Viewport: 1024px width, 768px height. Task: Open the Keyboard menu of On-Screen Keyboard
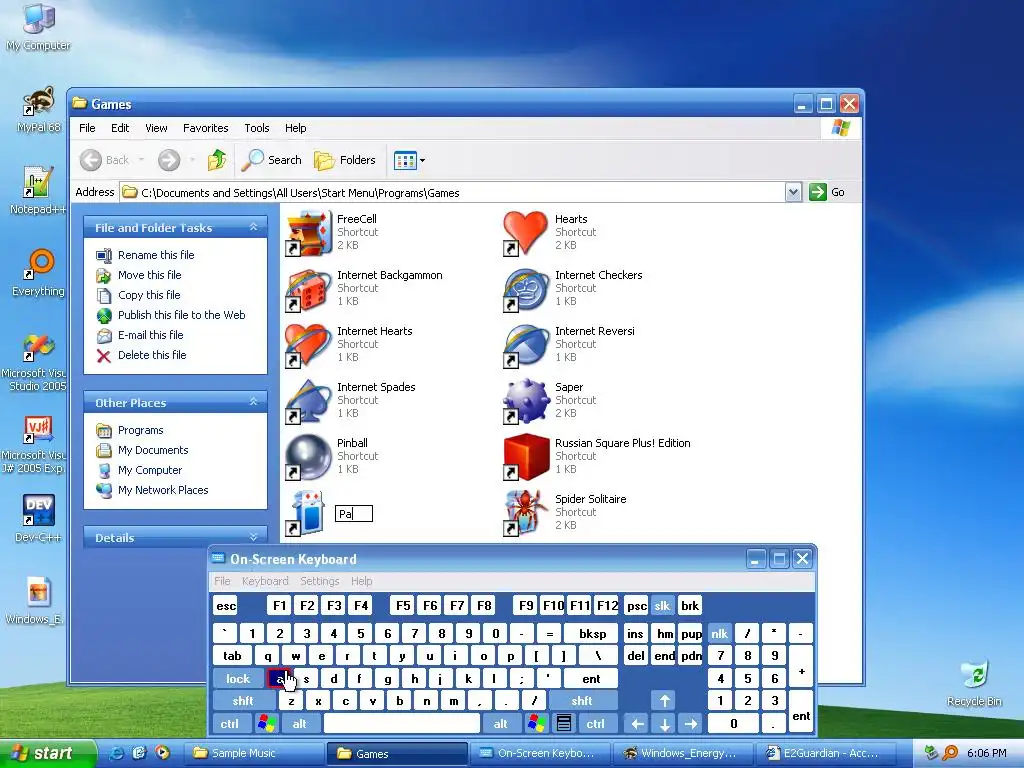coord(264,581)
